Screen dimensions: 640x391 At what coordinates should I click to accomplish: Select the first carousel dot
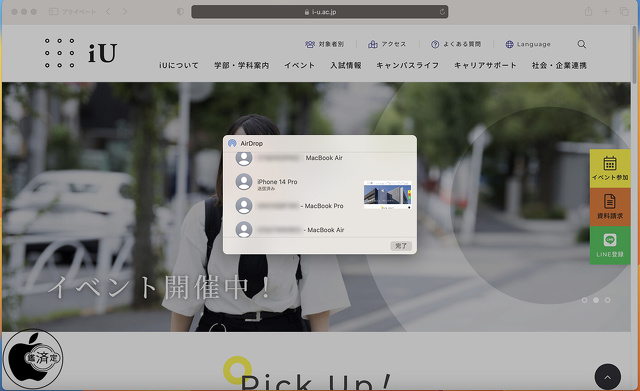click(x=584, y=300)
